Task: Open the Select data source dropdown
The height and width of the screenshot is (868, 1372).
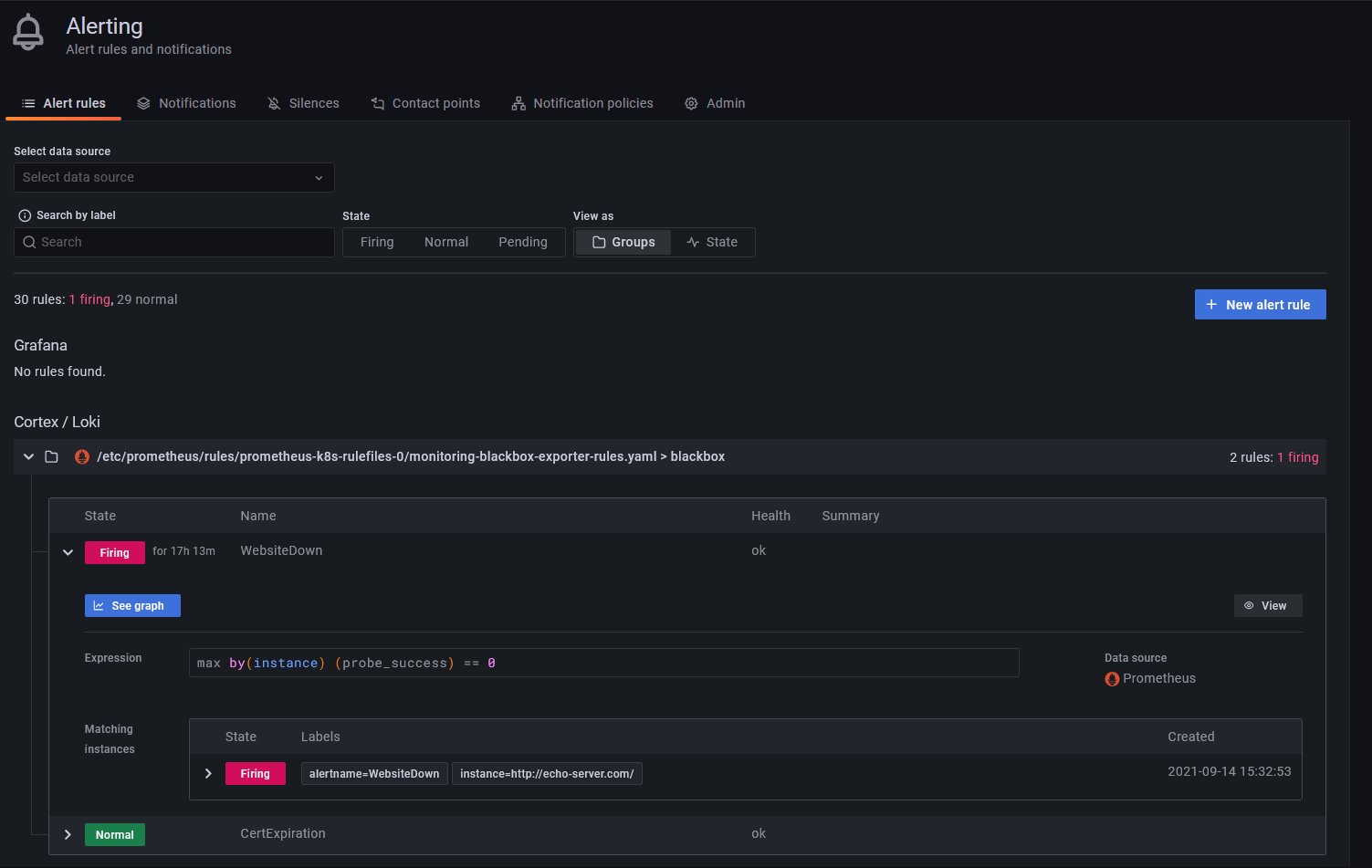Action: coord(173,177)
